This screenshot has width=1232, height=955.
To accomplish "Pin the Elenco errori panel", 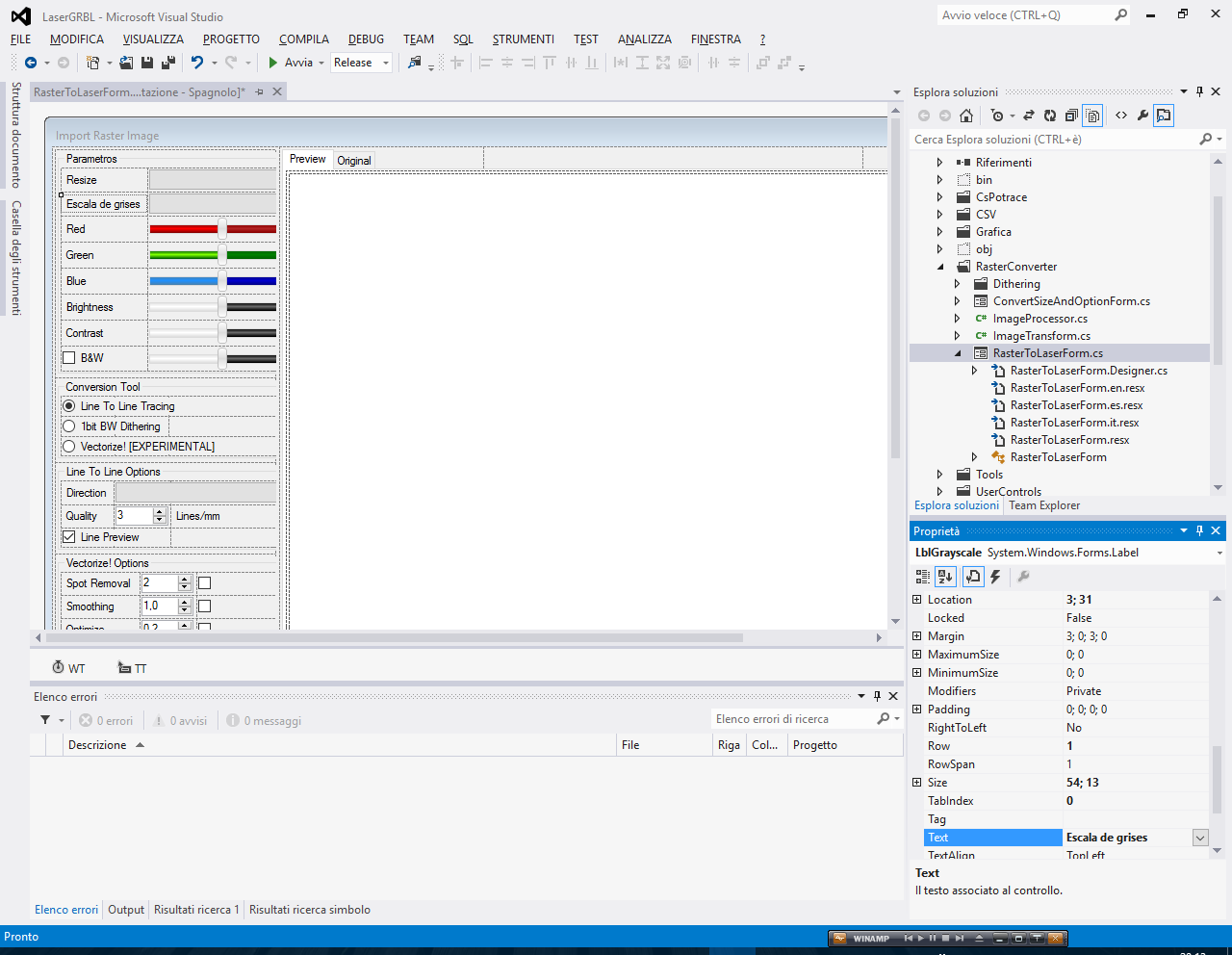I will (x=877, y=696).
